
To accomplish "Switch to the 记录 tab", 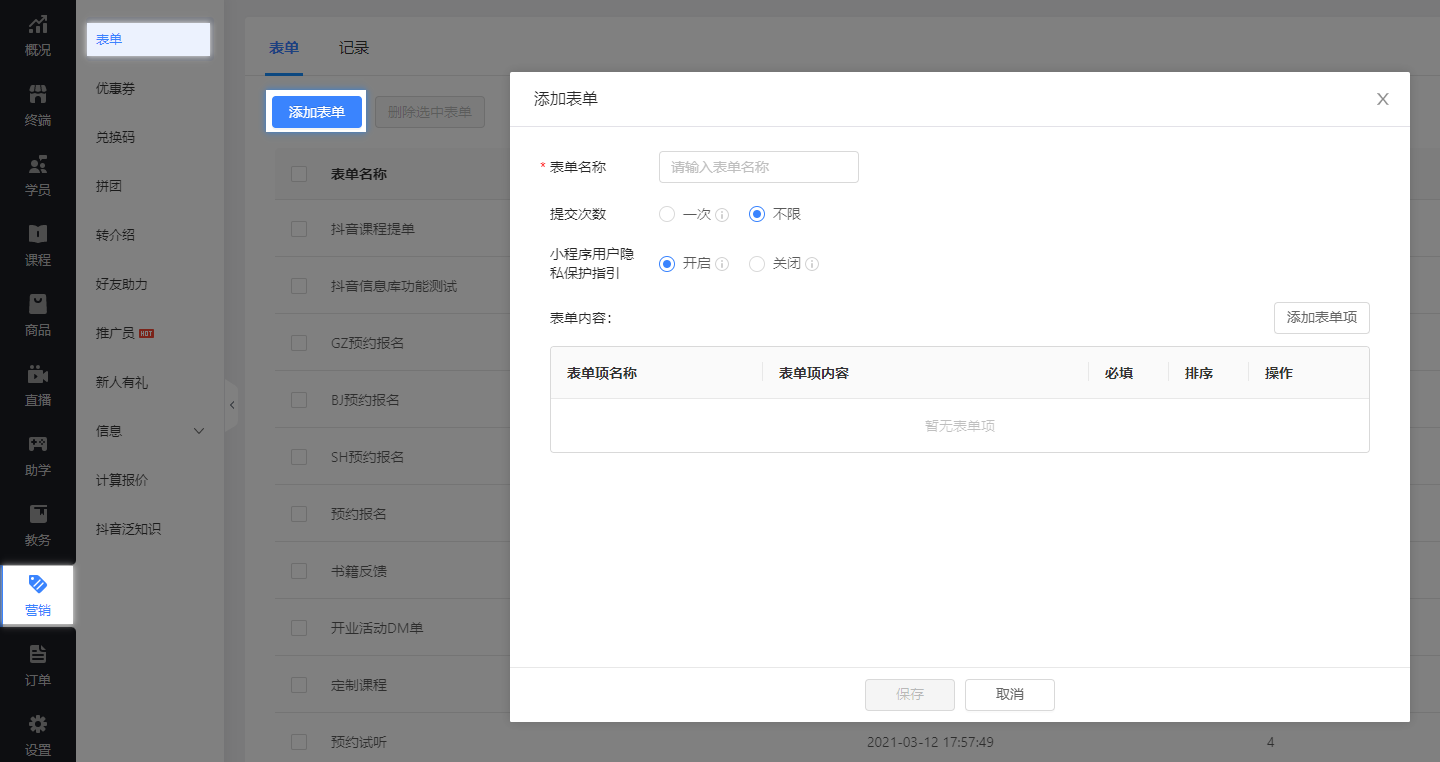I will pyautogui.click(x=354, y=48).
